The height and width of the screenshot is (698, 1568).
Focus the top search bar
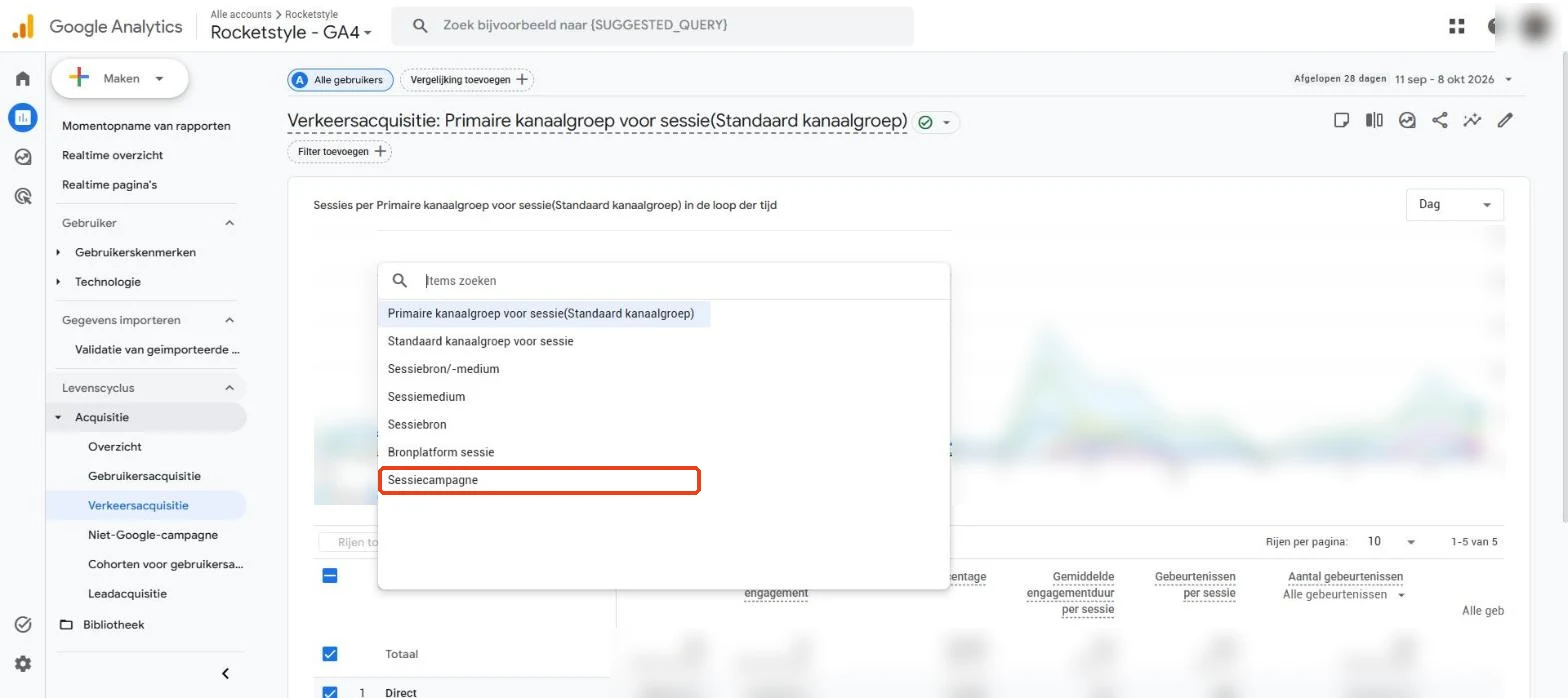652,25
